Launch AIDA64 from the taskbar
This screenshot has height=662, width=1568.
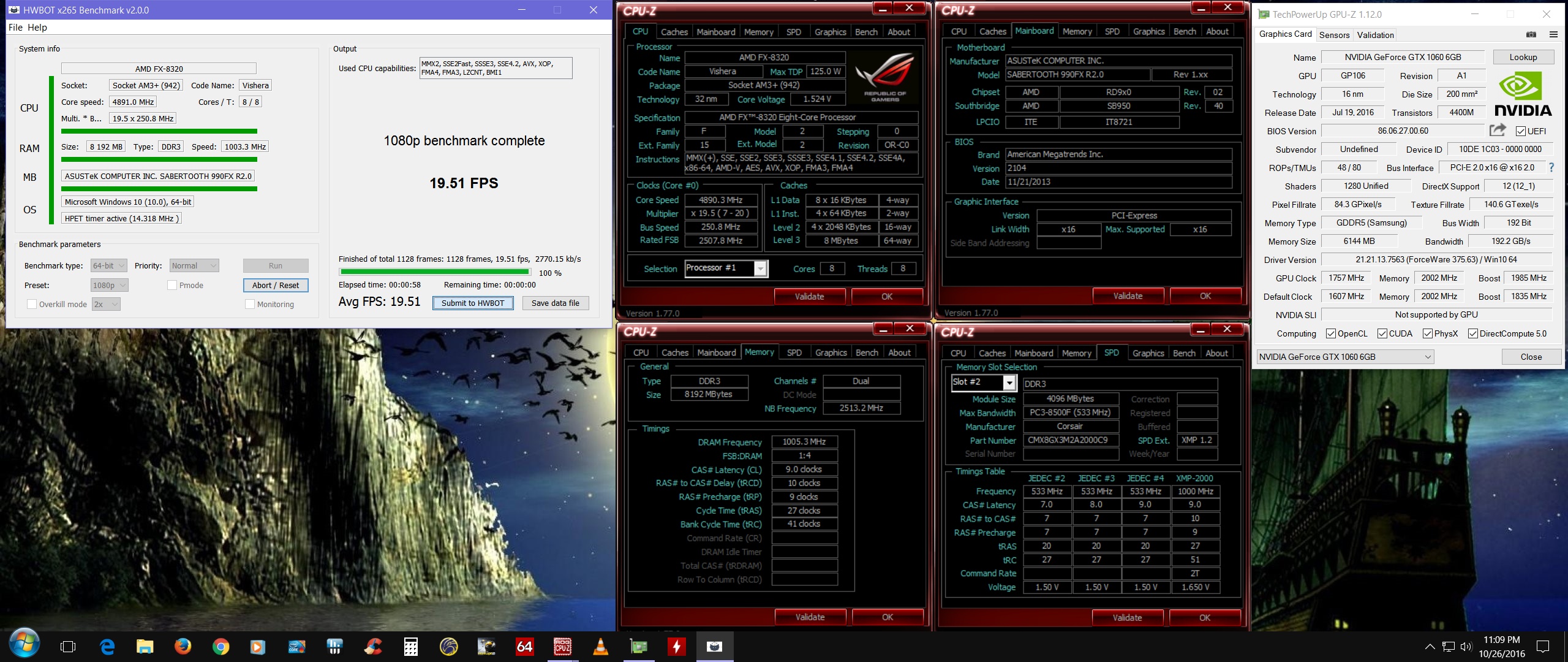point(524,647)
